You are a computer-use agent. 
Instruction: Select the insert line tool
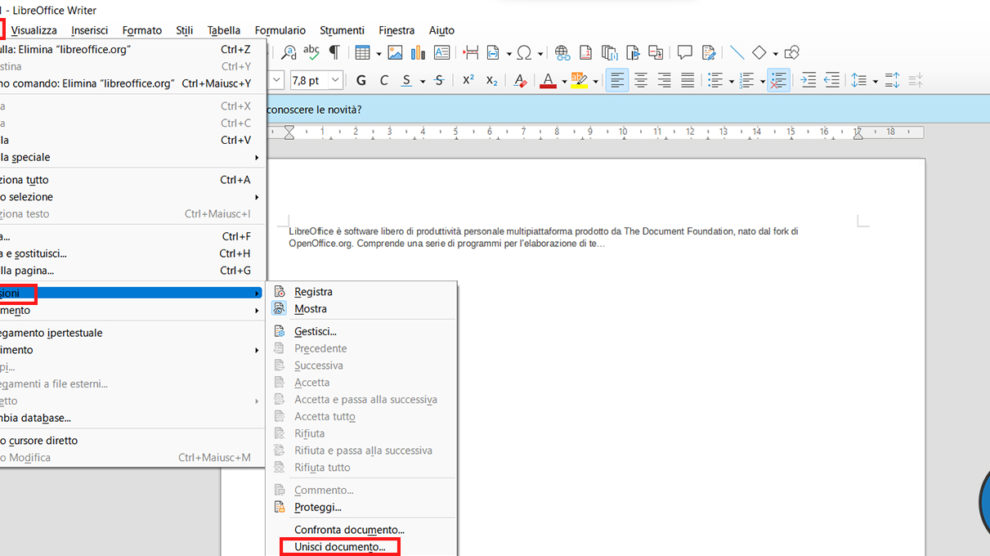(736, 53)
